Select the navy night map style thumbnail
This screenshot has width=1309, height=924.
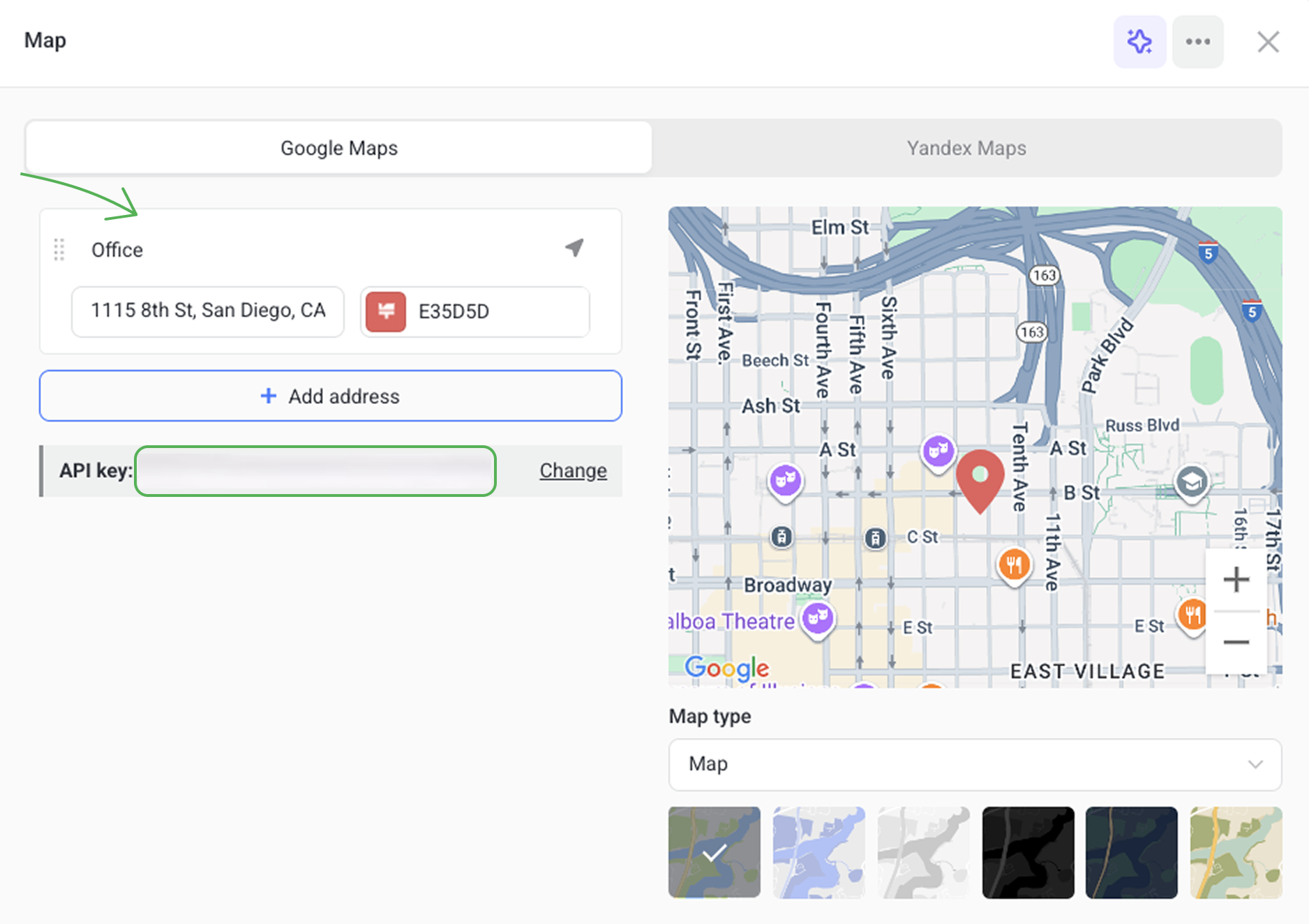(1131, 852)
